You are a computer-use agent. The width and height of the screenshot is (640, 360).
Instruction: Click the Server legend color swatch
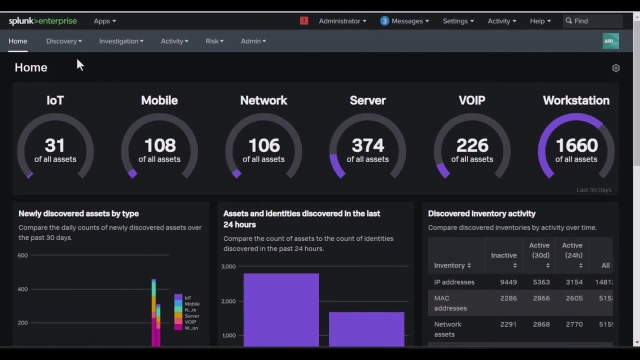(x=178, y=316)
